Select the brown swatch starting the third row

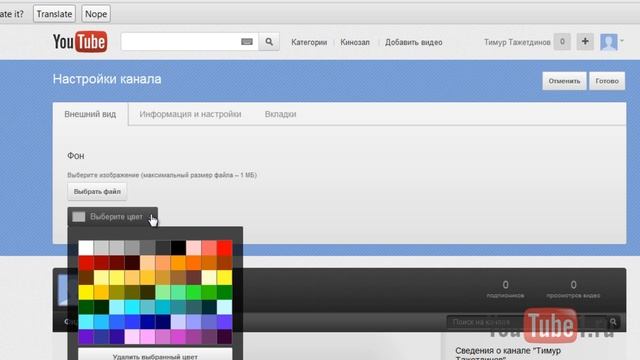click(x=86, y=277)
